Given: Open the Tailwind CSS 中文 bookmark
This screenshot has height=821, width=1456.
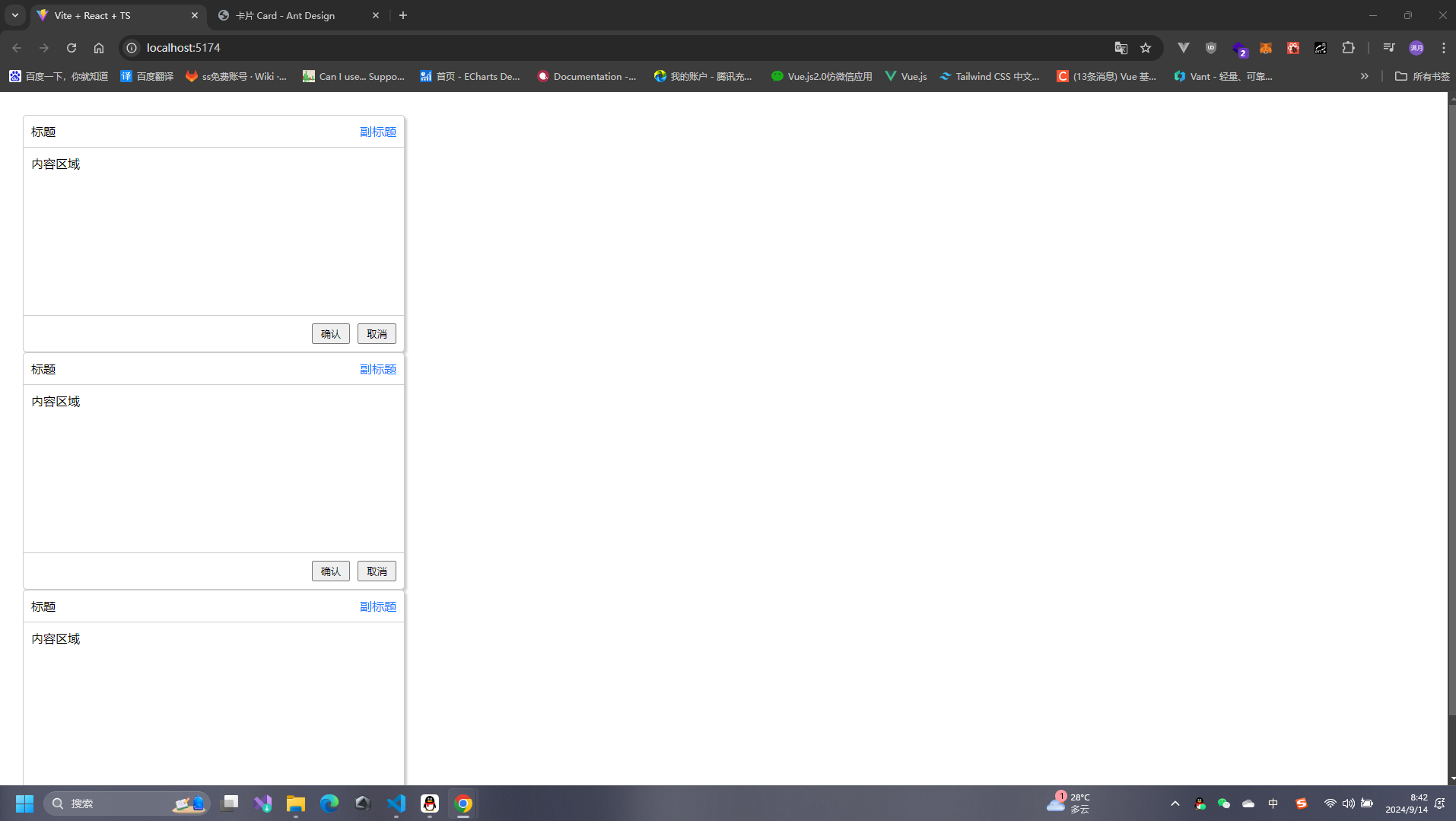Looking at the screenshot, I should pos(990,76).
